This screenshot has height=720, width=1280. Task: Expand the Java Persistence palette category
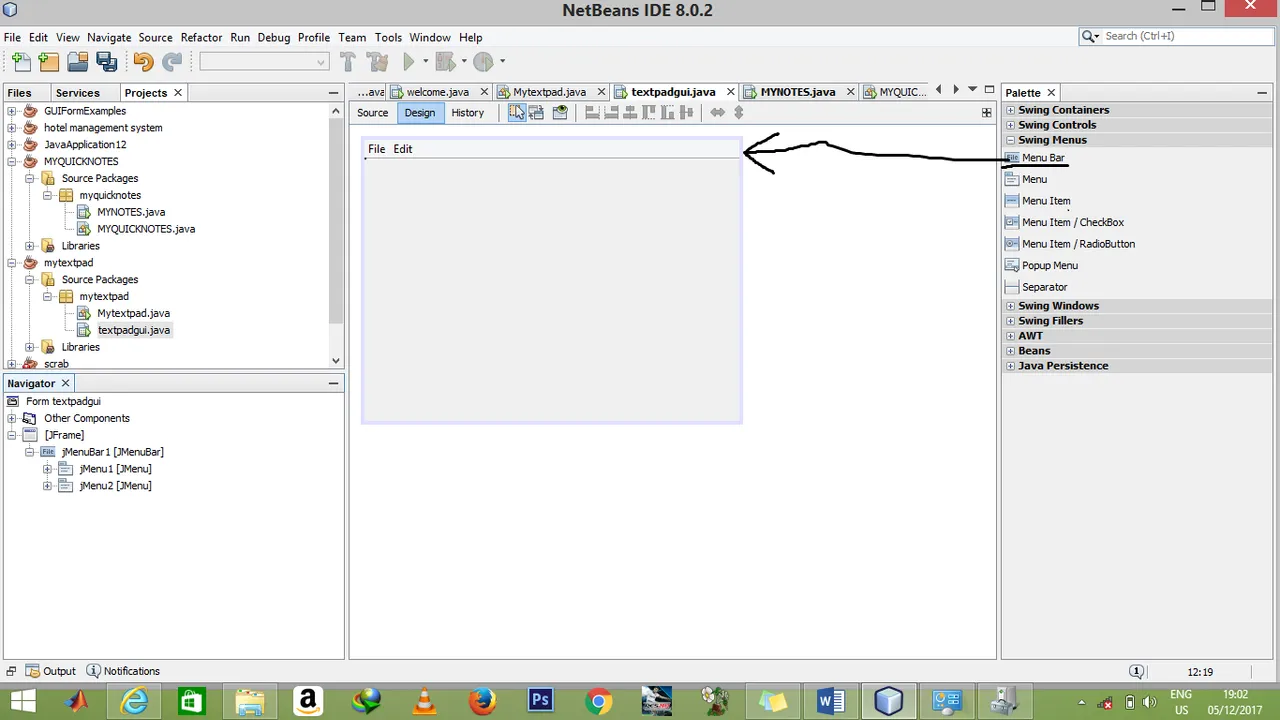1011,366
